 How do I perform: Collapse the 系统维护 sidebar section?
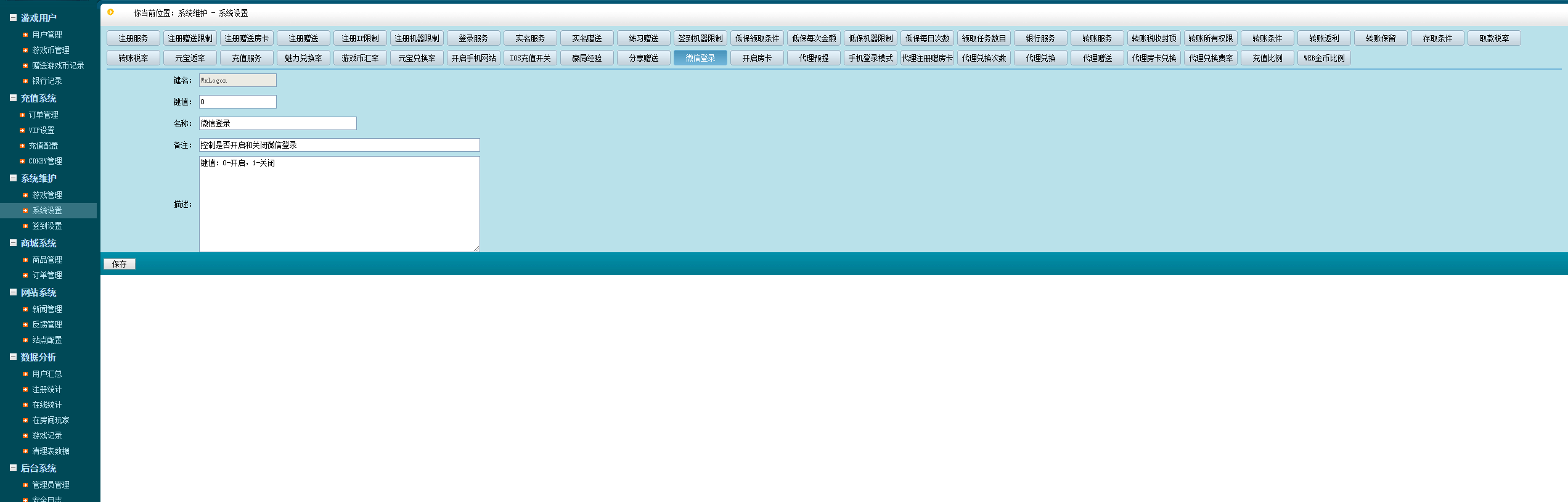click(13, 178)
